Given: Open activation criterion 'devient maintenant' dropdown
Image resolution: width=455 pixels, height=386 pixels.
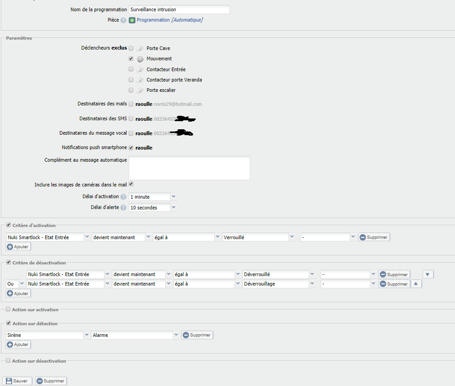Looking at the screenshot, I should click(x=121, y=237).
